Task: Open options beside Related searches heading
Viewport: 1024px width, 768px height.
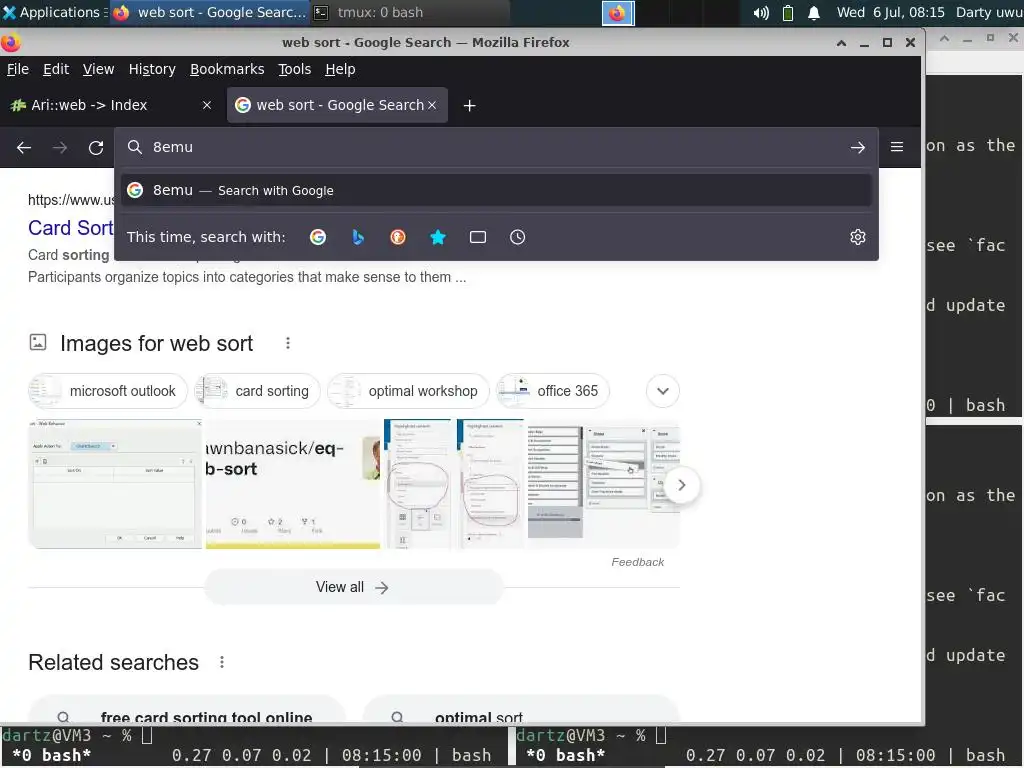Action: 222,662
